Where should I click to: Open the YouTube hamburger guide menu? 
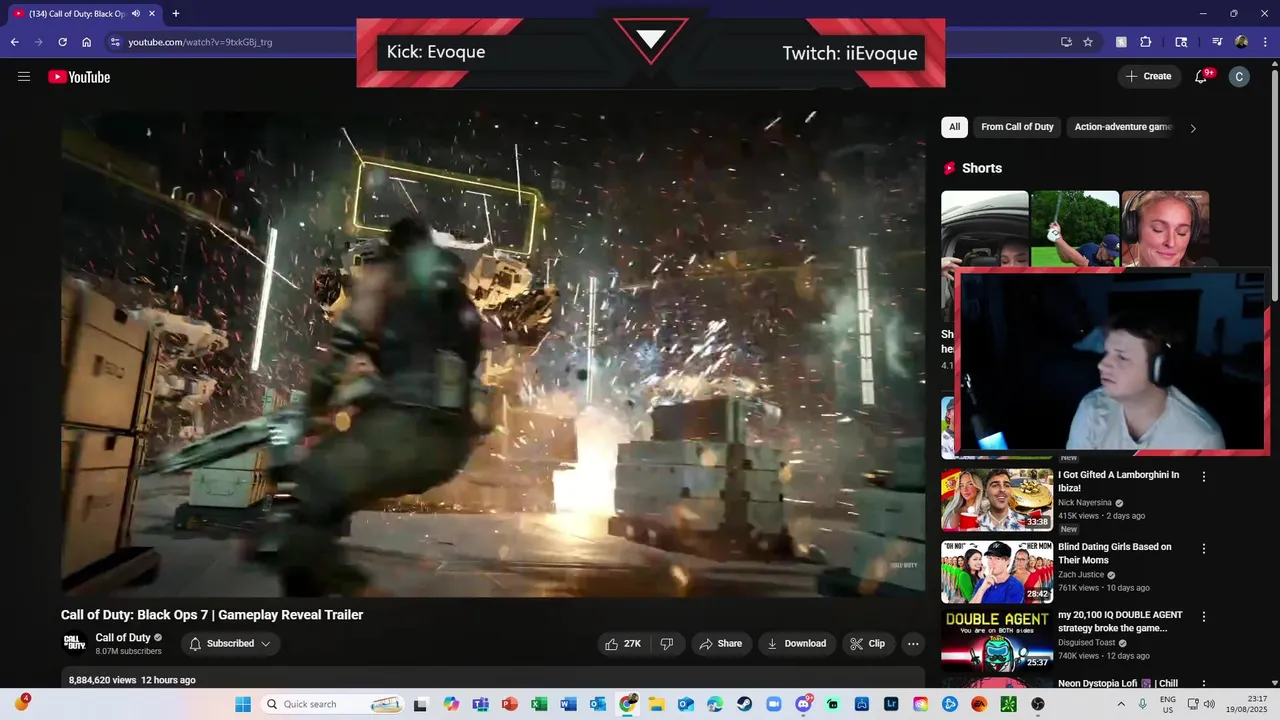[24, 76]
